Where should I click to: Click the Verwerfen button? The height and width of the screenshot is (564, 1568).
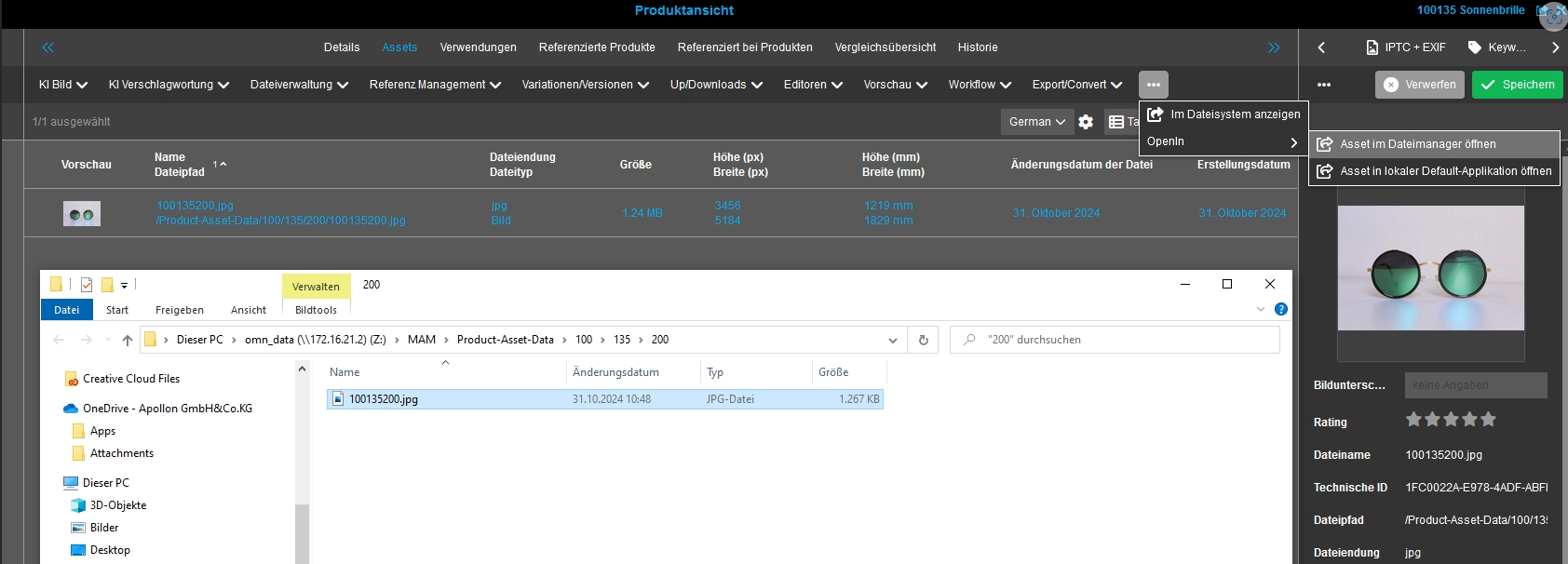(x=1420, y=85)
